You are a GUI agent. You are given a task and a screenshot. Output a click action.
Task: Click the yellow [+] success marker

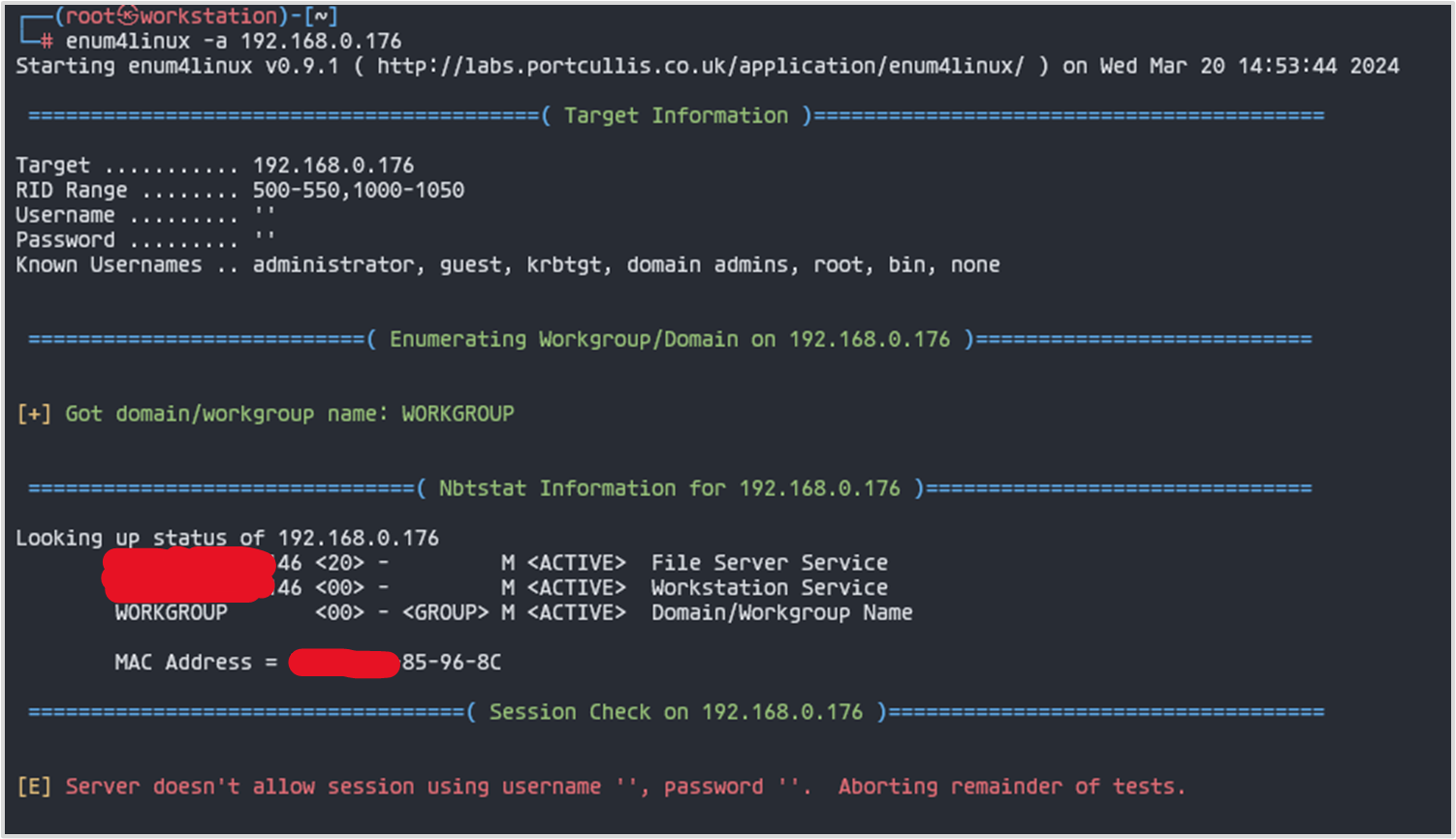pos(34,414)
